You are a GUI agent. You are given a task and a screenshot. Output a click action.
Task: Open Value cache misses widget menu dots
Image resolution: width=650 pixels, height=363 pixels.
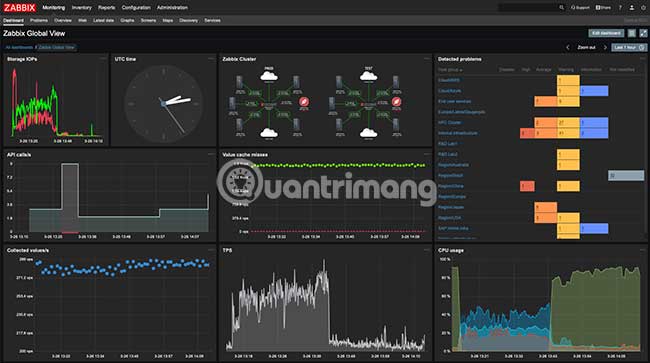point(427,154)
